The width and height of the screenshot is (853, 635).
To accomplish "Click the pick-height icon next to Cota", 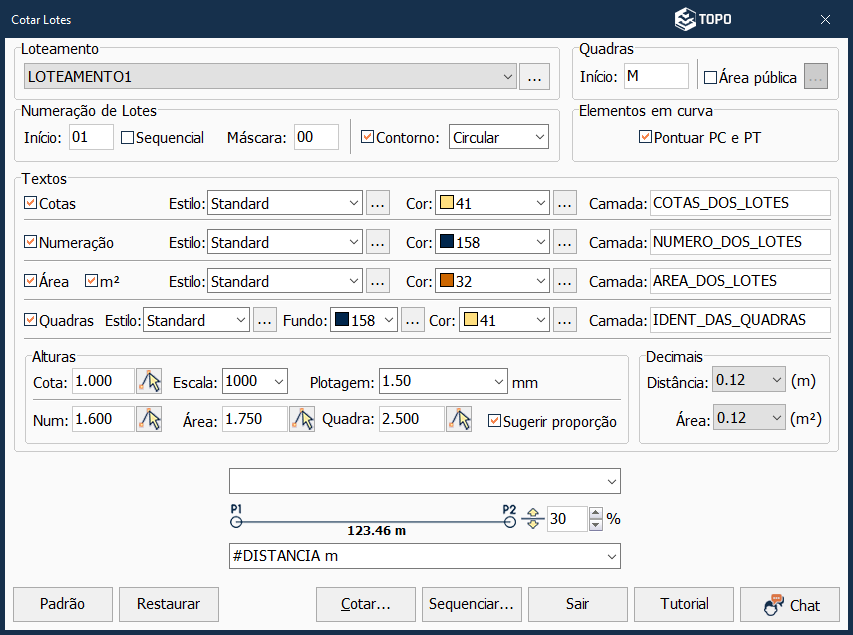I will click(149, 381).
